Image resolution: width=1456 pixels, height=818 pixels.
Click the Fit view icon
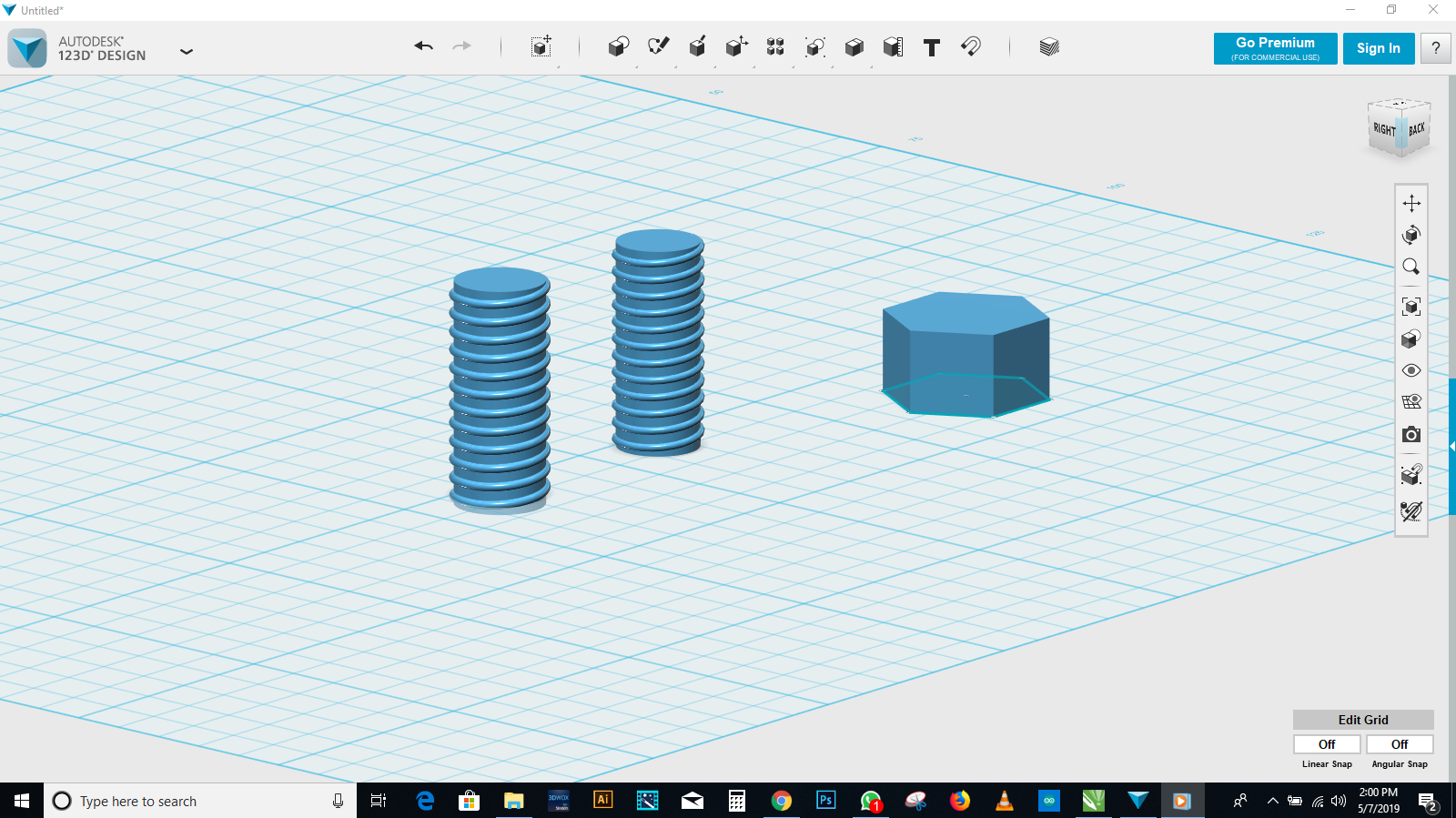tap(1411, 307)
